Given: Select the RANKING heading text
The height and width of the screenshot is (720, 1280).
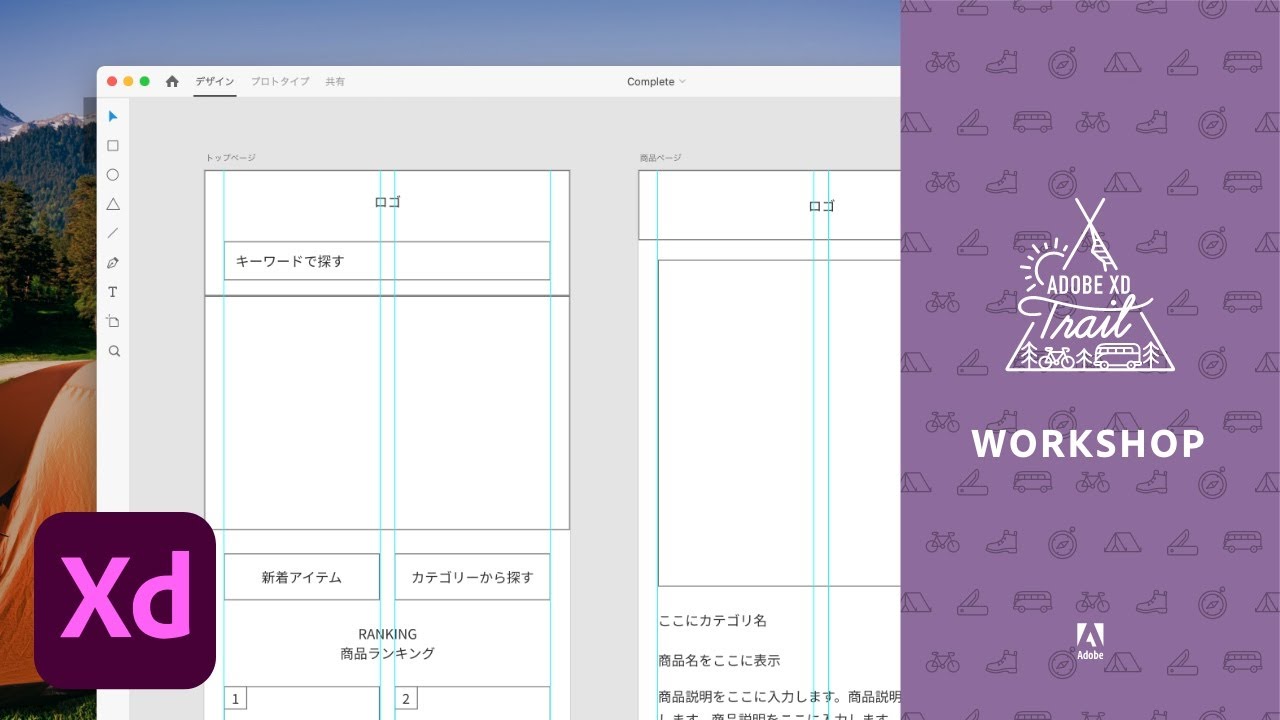Looking at the screenshot, I should pos(387,634).
